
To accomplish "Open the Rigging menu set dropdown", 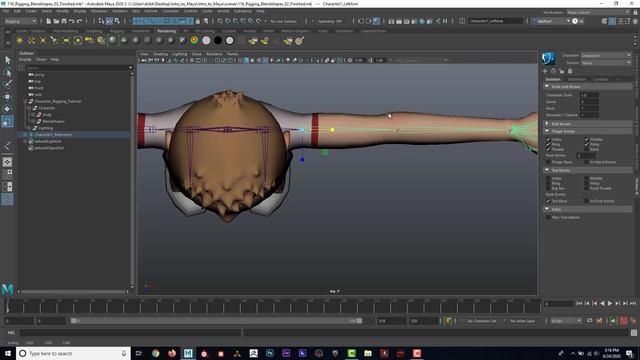I will click(21, 21).
